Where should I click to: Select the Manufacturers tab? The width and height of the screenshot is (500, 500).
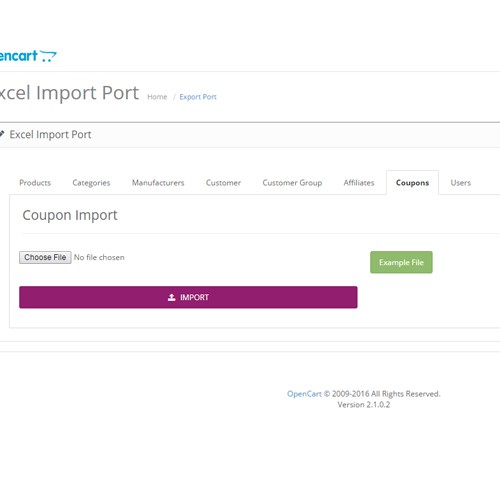tap(158, 183)
